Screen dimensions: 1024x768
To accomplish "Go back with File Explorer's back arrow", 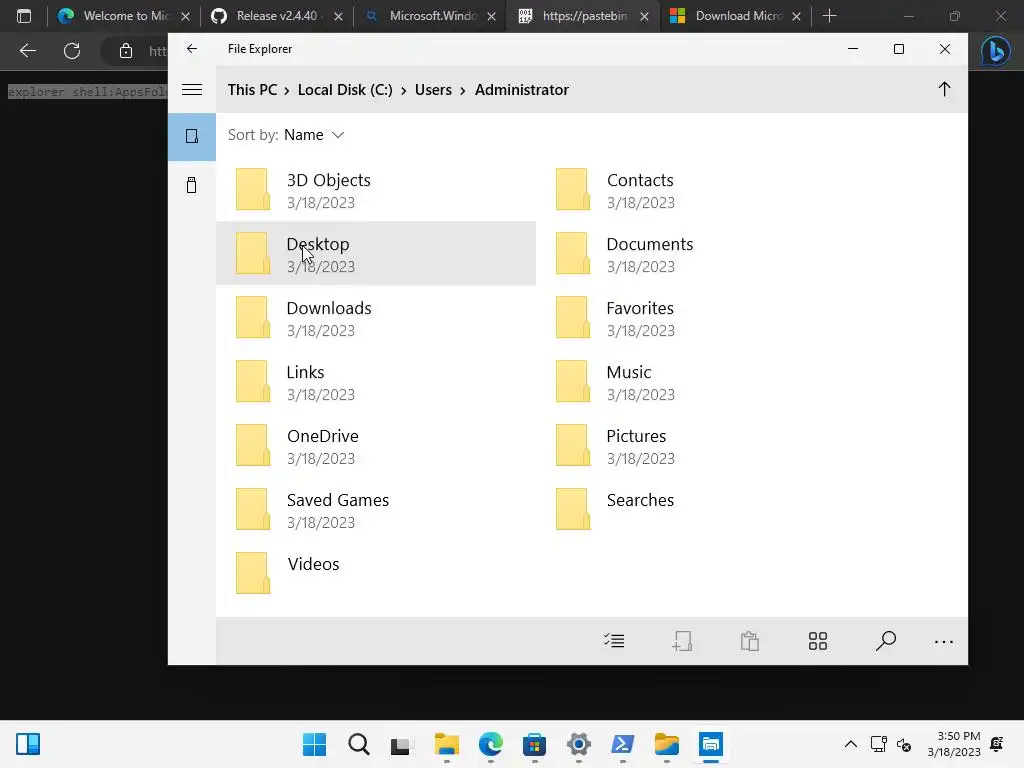I will tap(191, 48).
